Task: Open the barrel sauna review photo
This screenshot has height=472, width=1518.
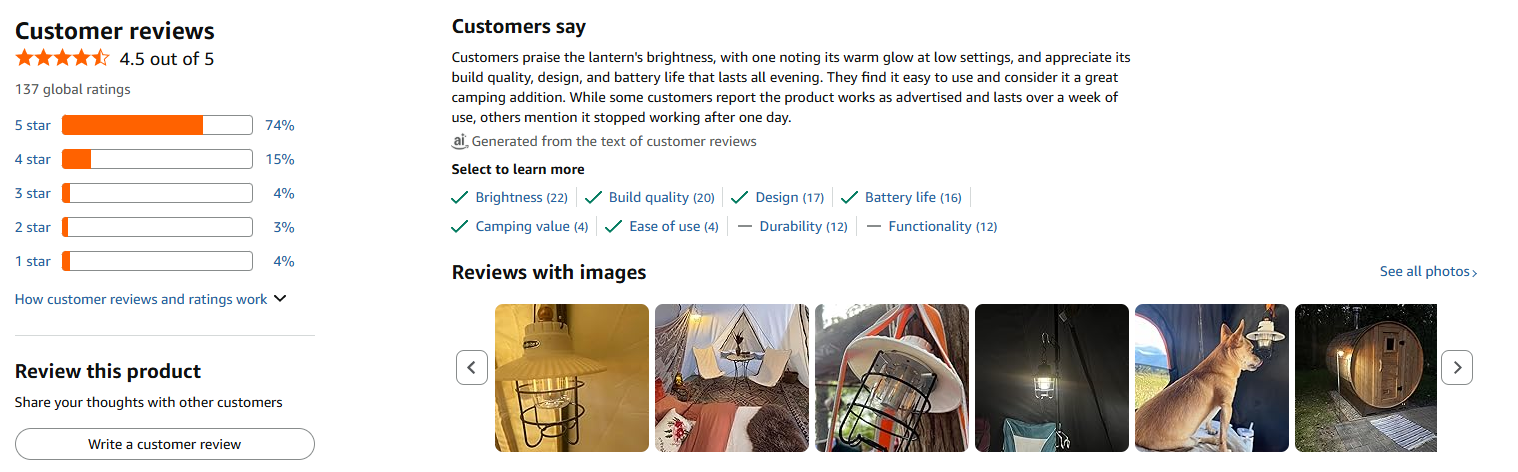Action: [1365, 378]
